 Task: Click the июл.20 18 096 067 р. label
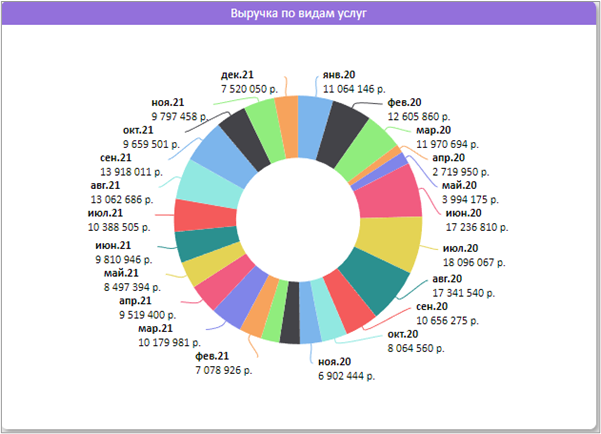tap(474, 255)
